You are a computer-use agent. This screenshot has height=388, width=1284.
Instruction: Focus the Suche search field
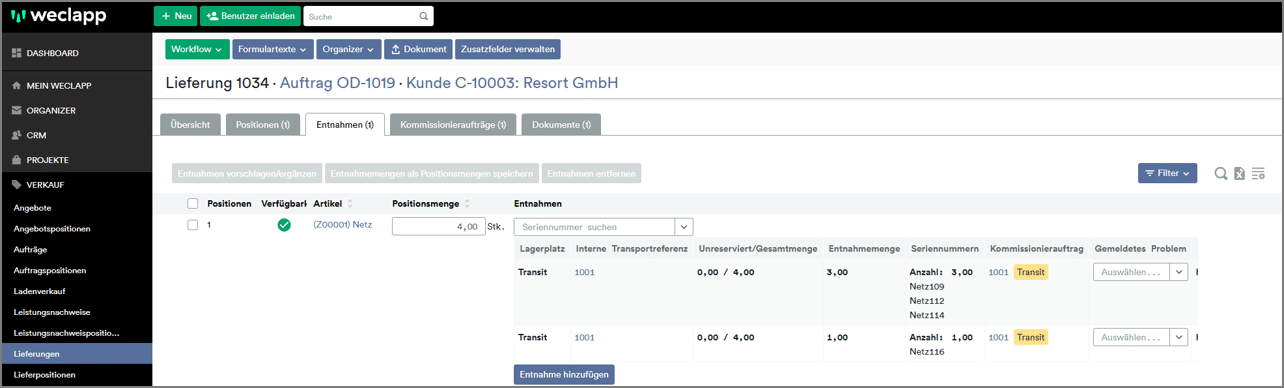(360, 16)
